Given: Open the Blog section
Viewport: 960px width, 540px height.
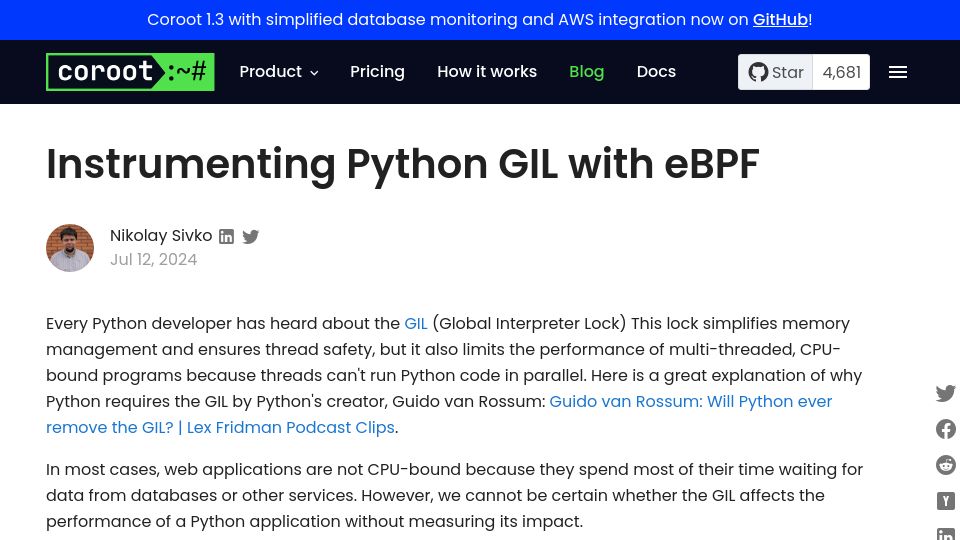Looking at the screenshot, I should click(587, 72).
